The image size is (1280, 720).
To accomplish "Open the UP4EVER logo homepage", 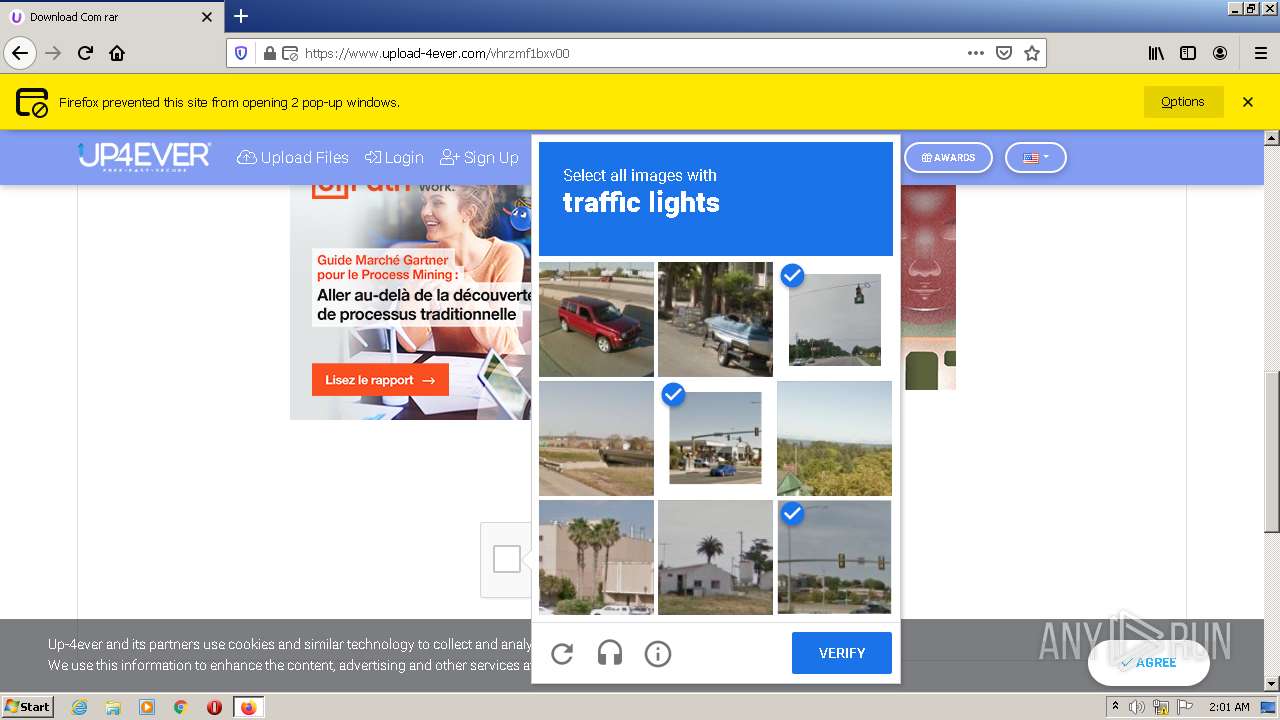I will point(144,157).
